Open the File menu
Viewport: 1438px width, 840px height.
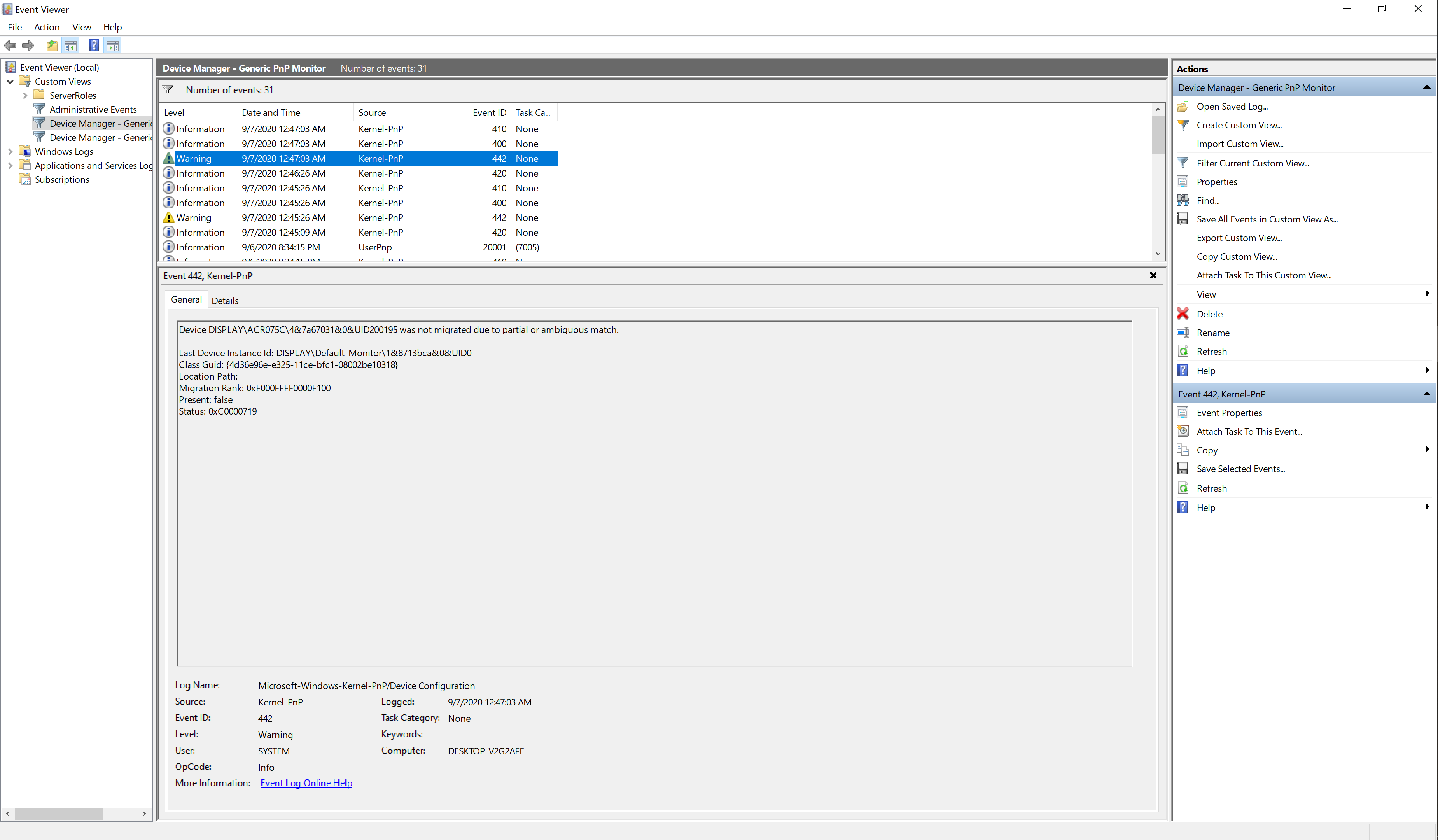15,27
